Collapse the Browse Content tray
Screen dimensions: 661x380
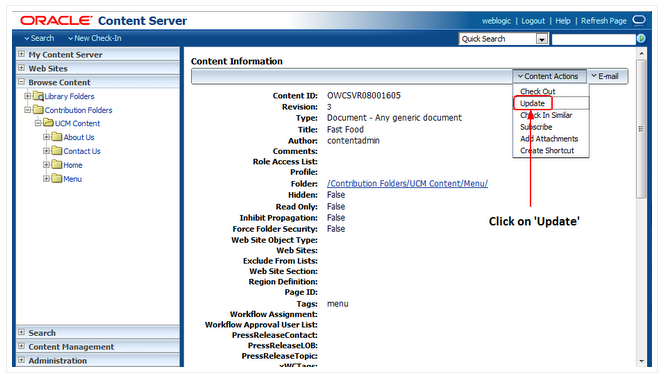(21, 82)
